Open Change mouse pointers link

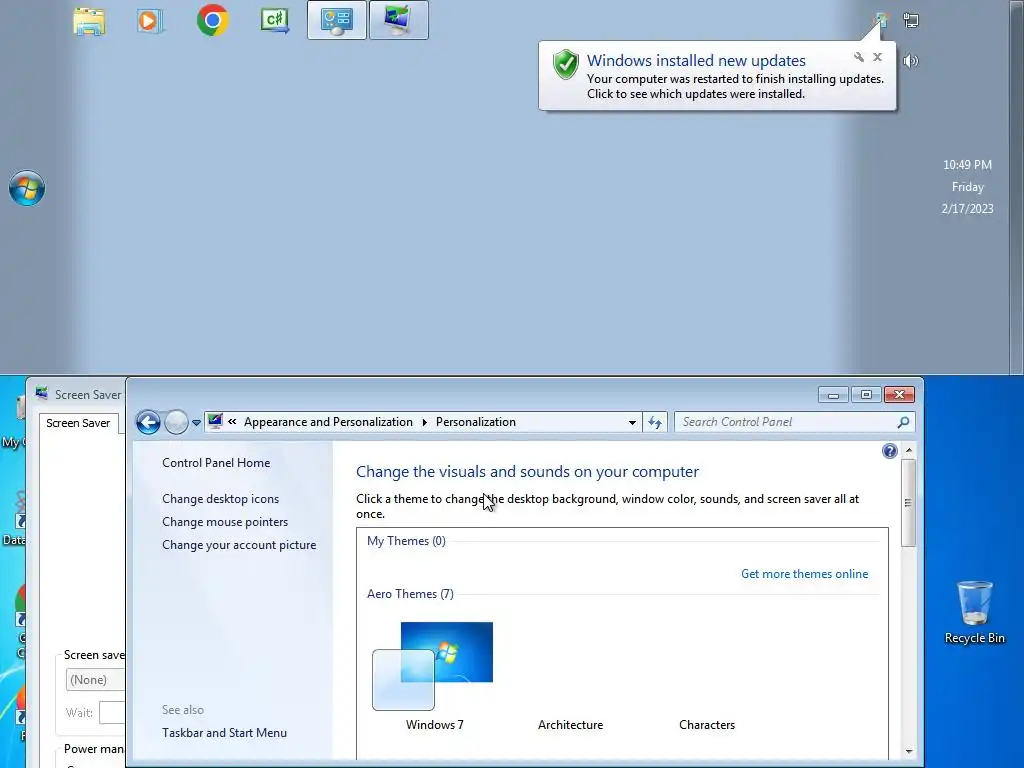(225, 522)
